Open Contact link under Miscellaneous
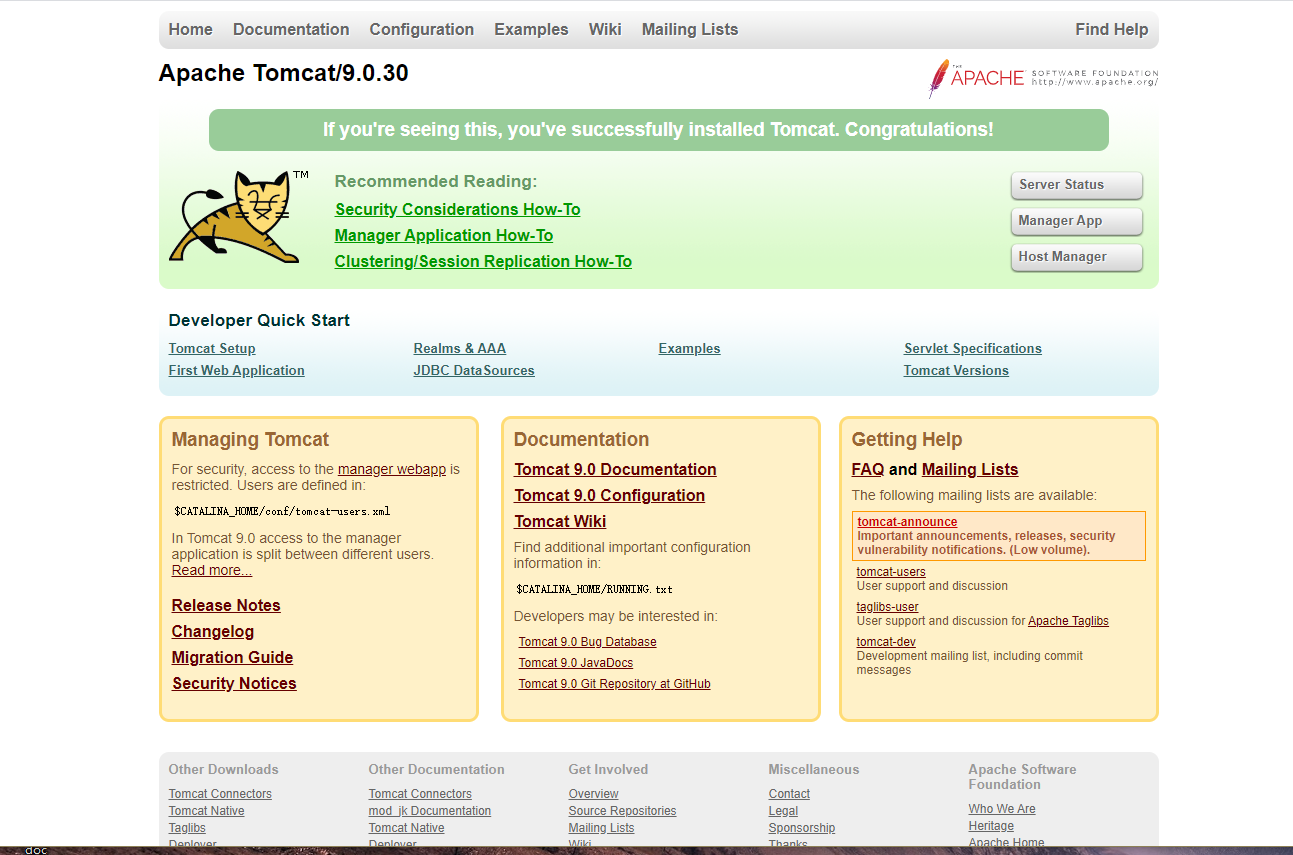Image resolution: width=1293 pixels, height=855 pixels. 789,794
